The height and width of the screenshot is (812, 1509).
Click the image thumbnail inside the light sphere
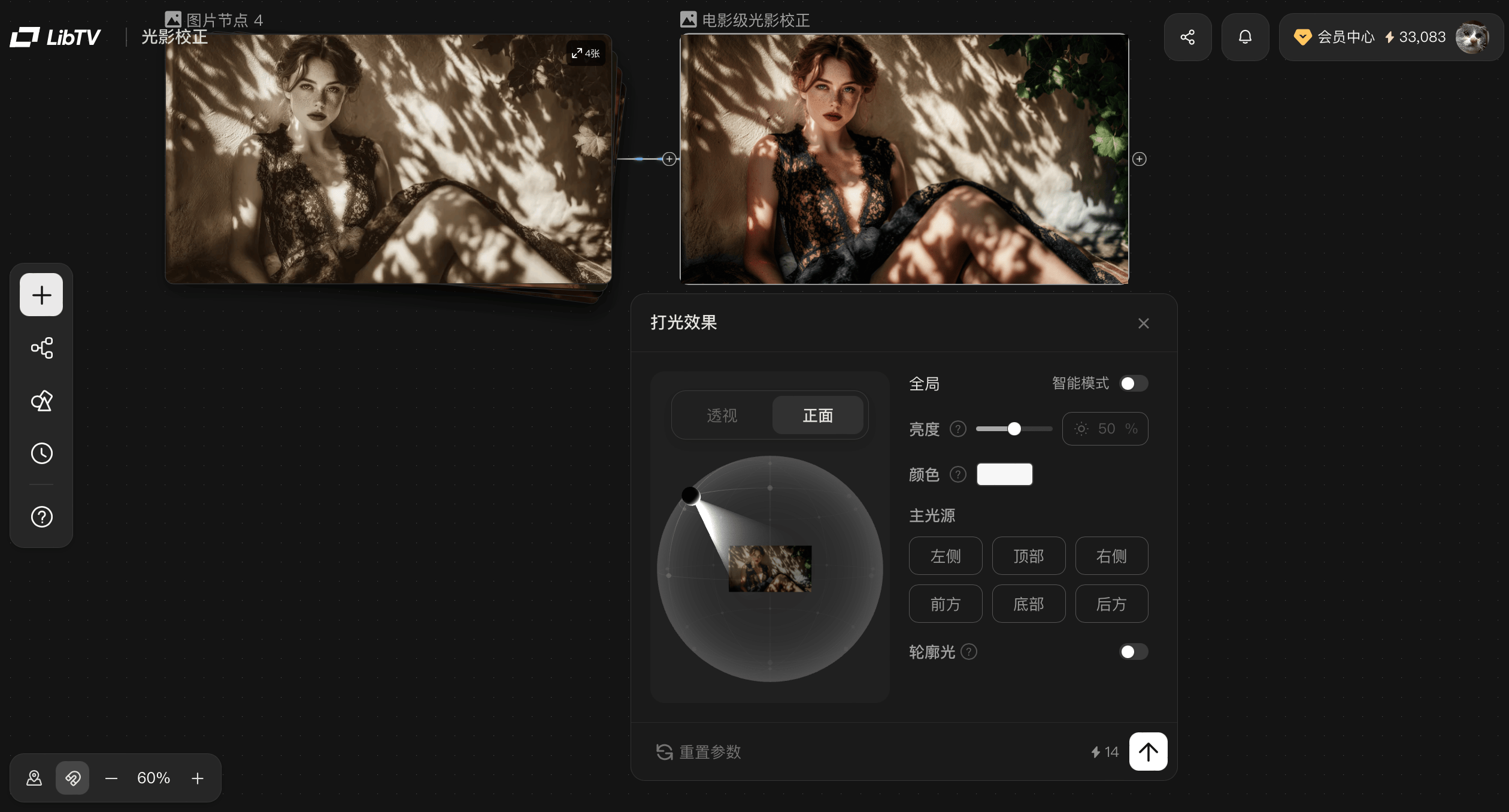pos(770,569)
